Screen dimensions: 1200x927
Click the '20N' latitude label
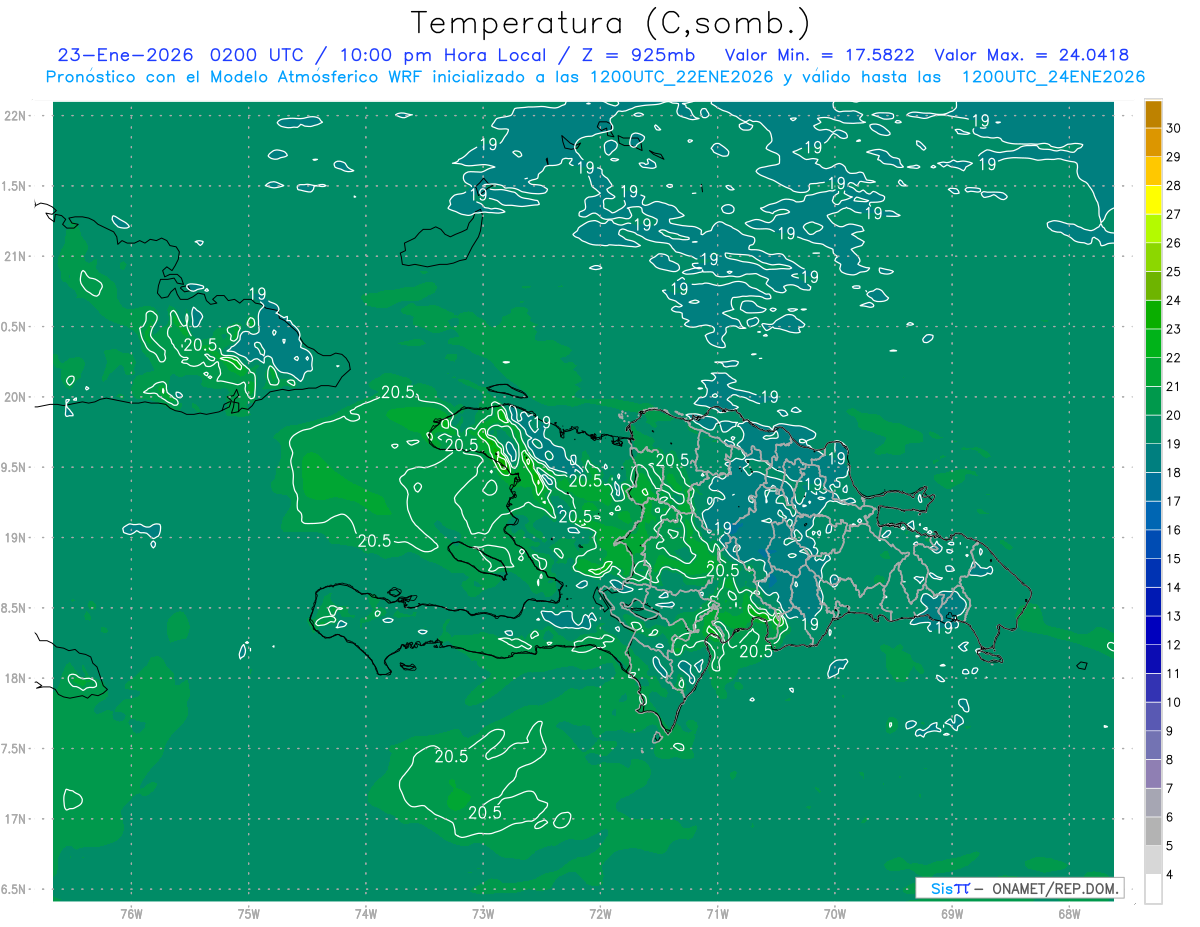click(15, 397)
